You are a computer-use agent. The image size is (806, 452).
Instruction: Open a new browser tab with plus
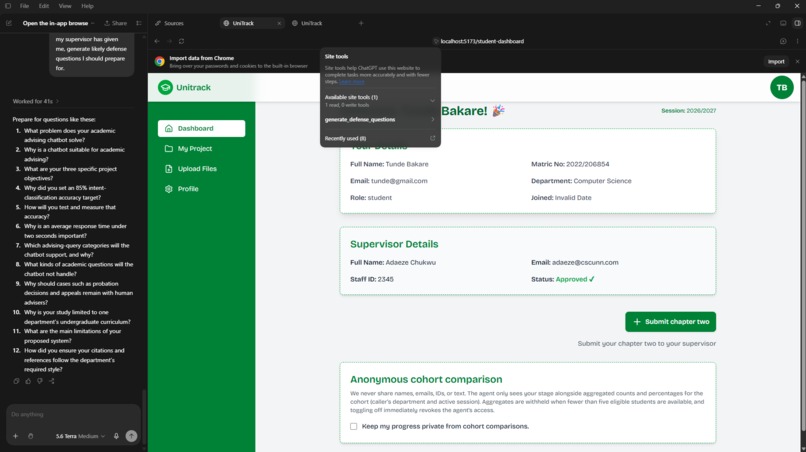[361, 23]
